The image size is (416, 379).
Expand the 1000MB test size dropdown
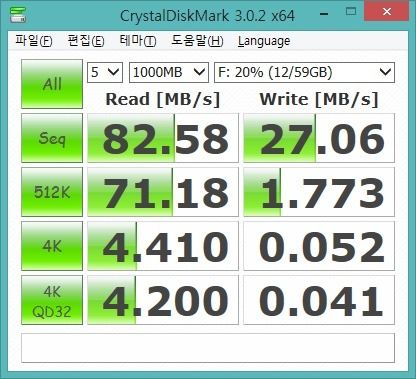169,72
